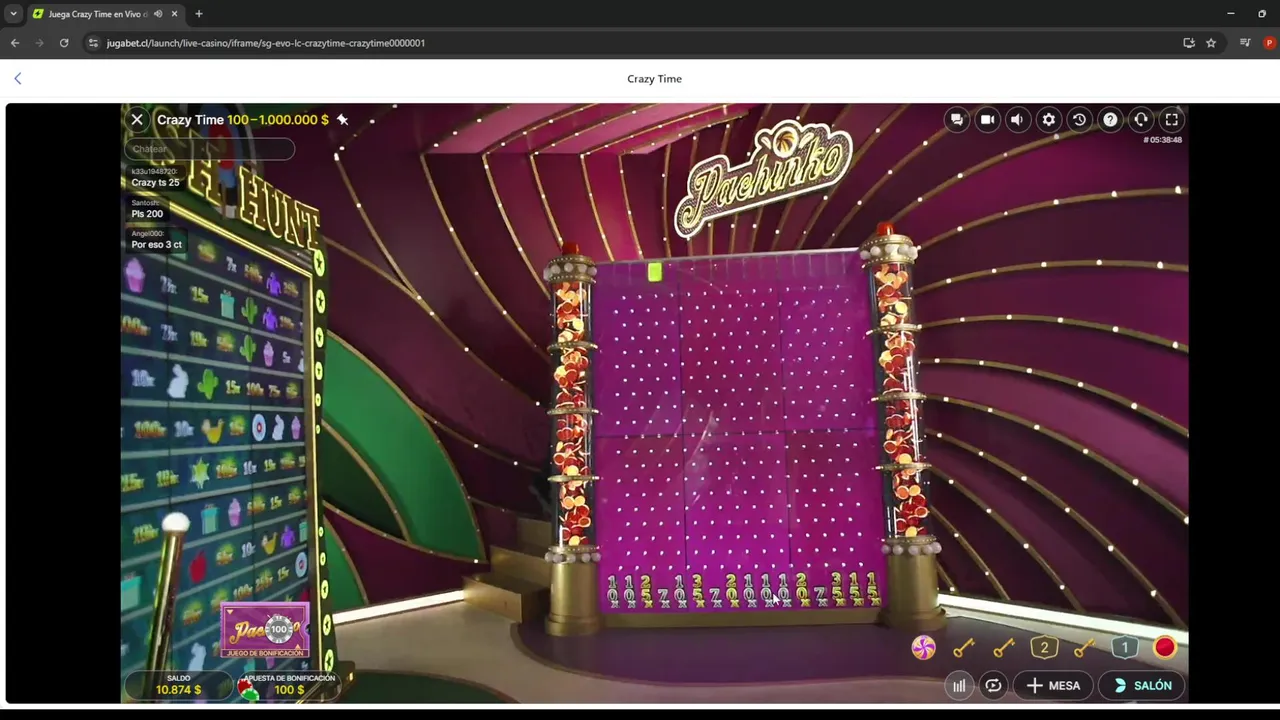1280x720 pixels.
Task: Close the Juega Crazy Time tab
Action: tap(174, 14)
